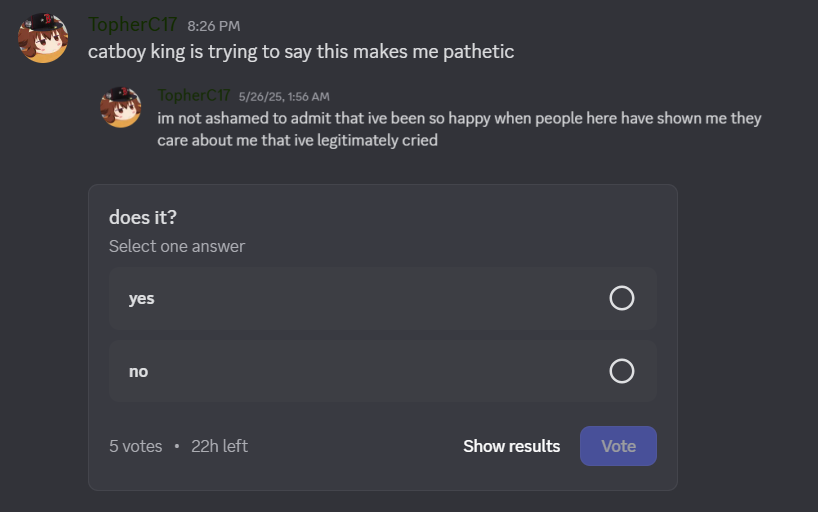
Task: Click the 8:26 PM timestamp
Action: tap(213, 26)
